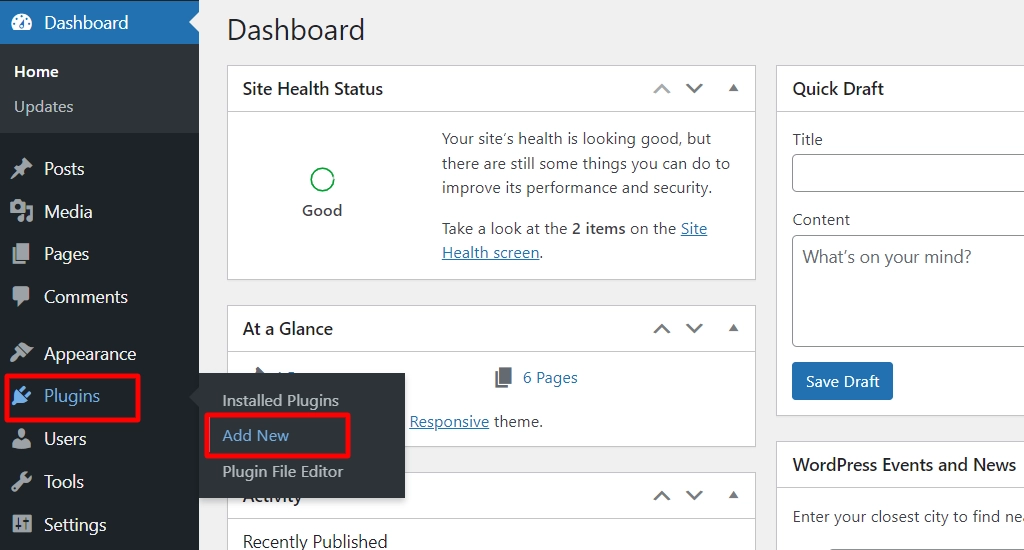
Task: Choose Installed Plugins from flyout
Action: click(280, 400)
